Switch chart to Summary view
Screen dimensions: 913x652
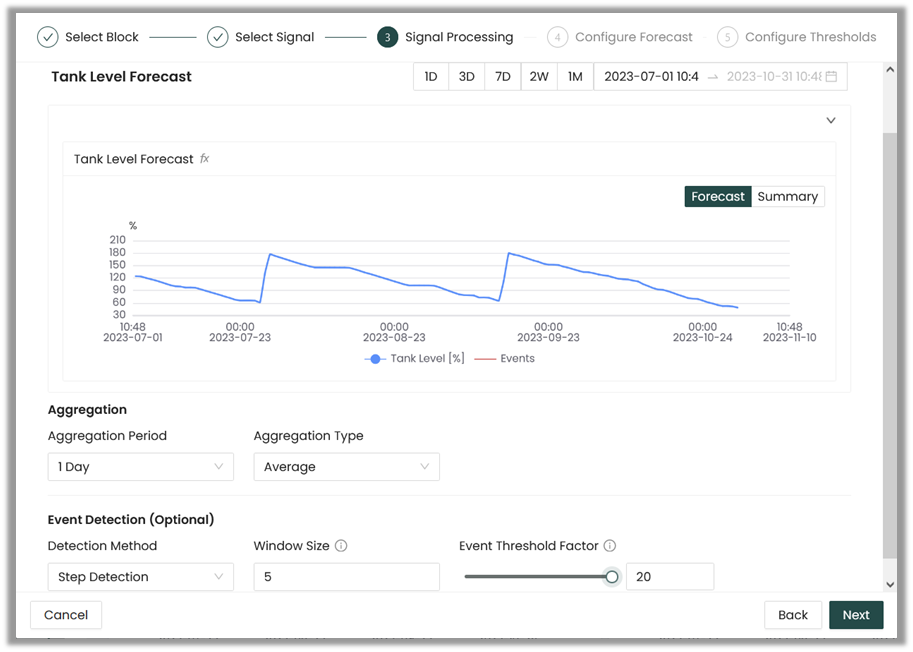[787, 197]
